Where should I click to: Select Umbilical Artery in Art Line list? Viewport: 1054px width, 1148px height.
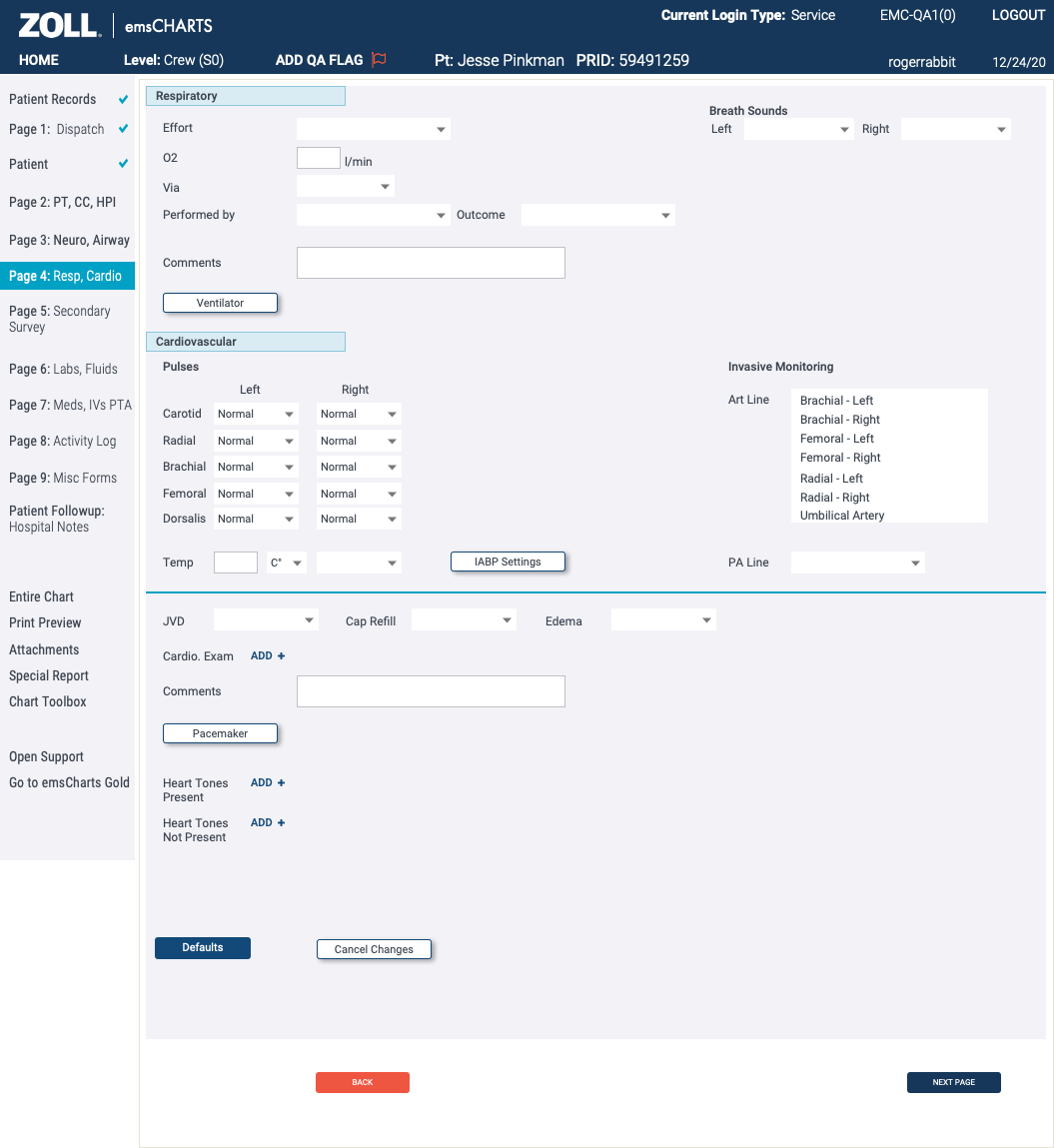coord(842,516)
